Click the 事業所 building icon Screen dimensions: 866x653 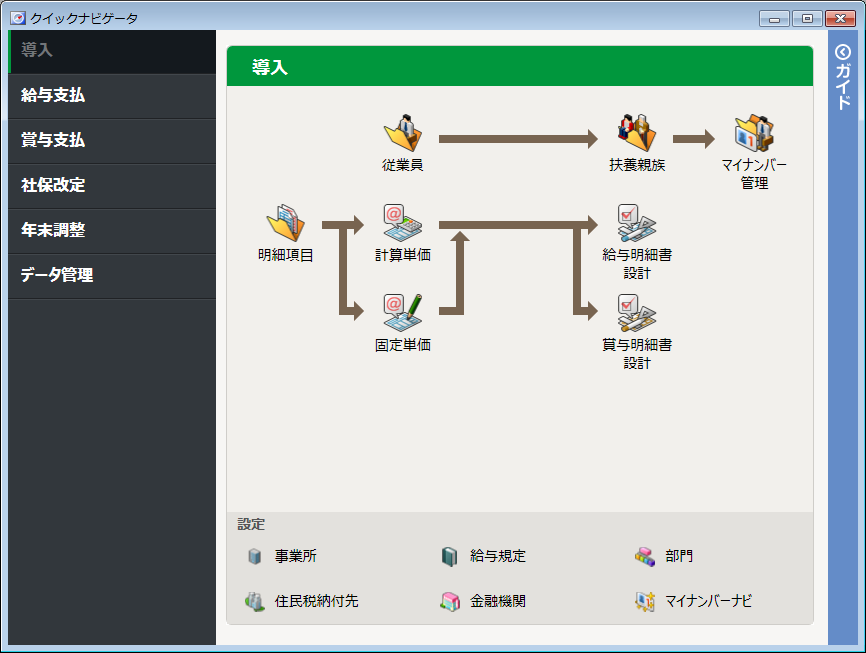(255, 556)
